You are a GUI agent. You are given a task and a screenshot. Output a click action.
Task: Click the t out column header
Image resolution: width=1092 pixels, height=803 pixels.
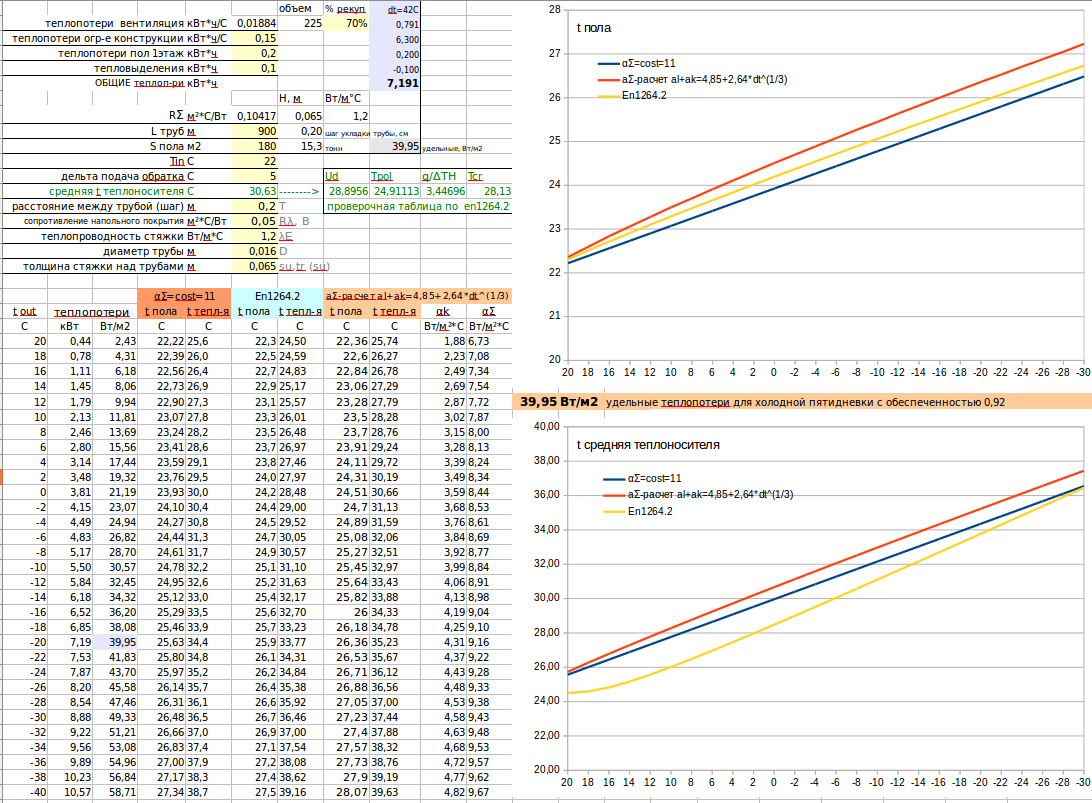click(x=24, y=311)
